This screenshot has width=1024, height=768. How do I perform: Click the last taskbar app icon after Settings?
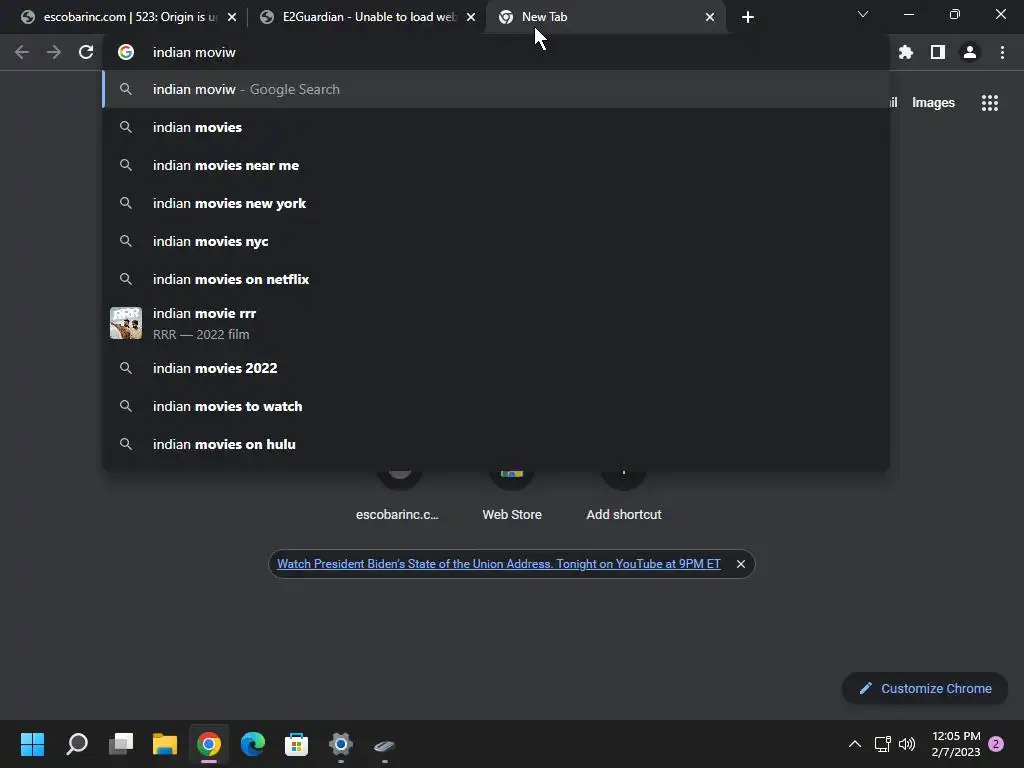tap(384, 744)
